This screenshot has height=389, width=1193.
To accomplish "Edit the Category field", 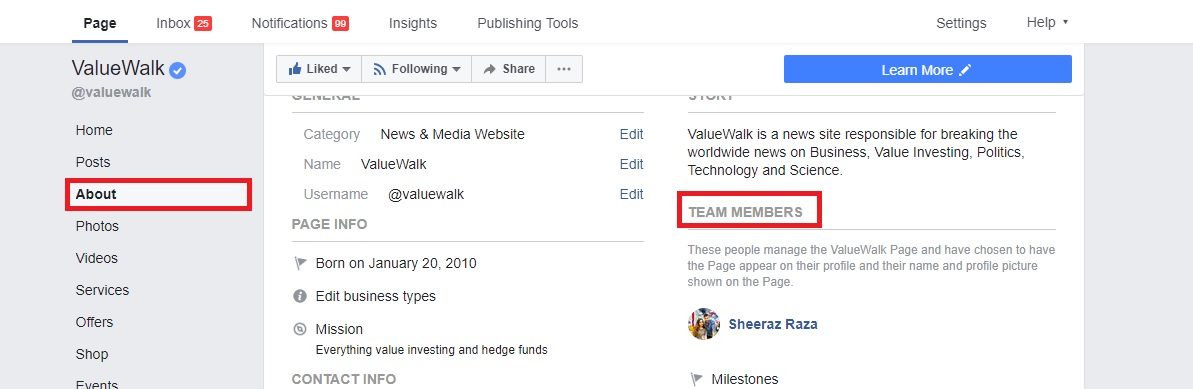I will tap(631, 134).
